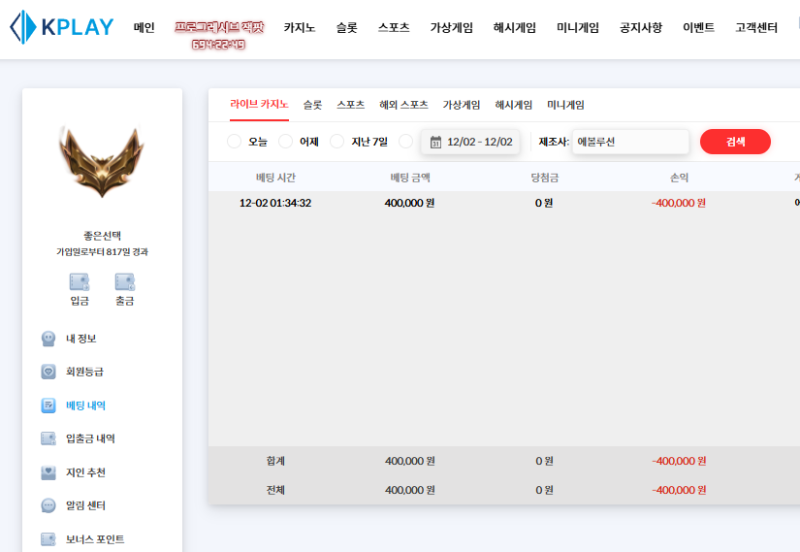Click the jackpot timer 694:22:49
Viewport: 800px width, 552px height.
[x=218, y=45]
